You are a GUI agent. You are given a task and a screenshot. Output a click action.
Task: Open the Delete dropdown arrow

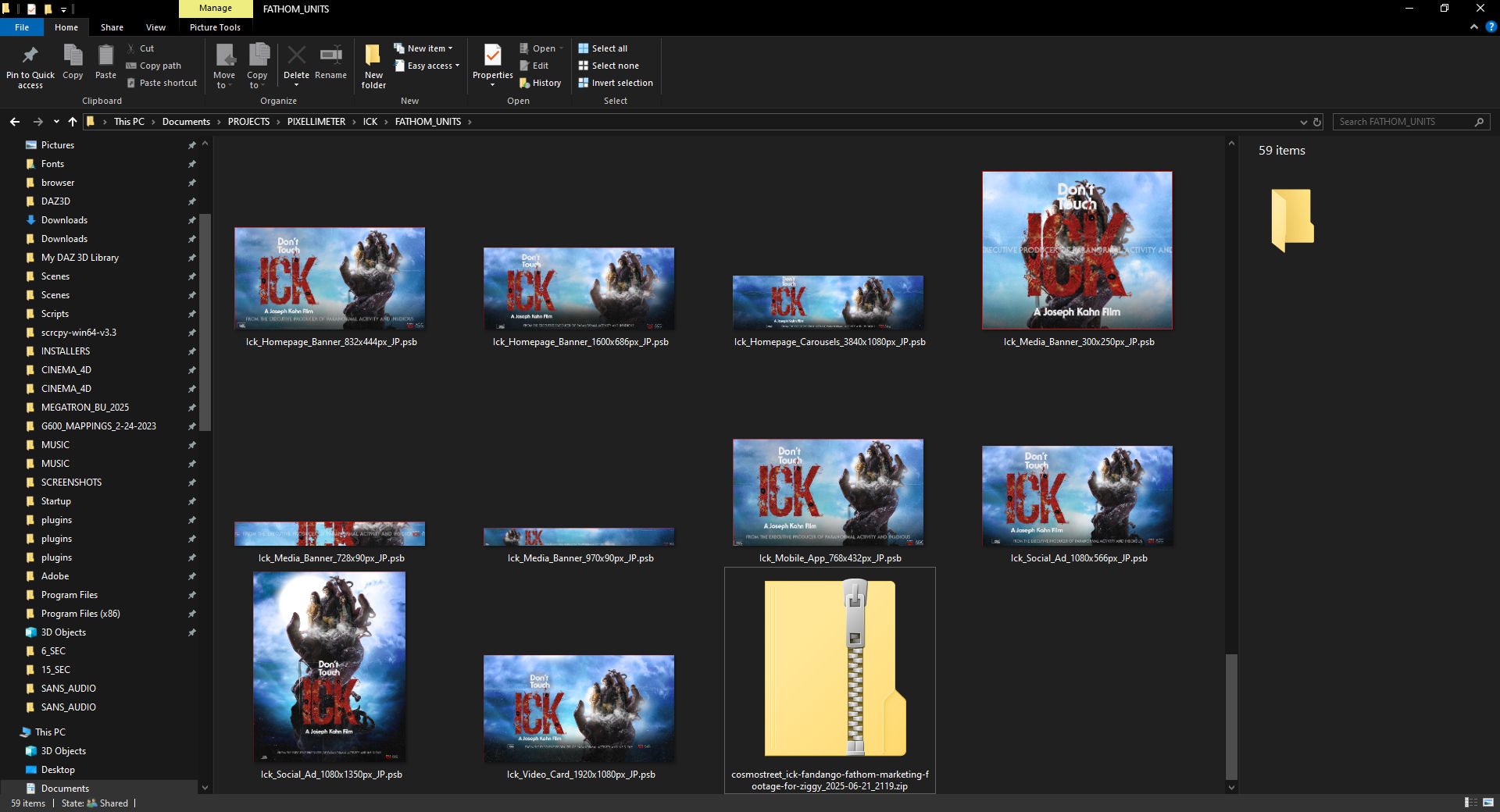[296, 85]
